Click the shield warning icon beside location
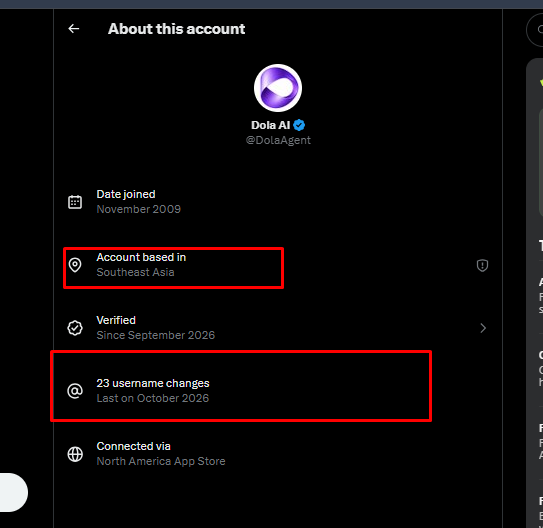Viewport: 543px width, 528px height. point(482,266)
